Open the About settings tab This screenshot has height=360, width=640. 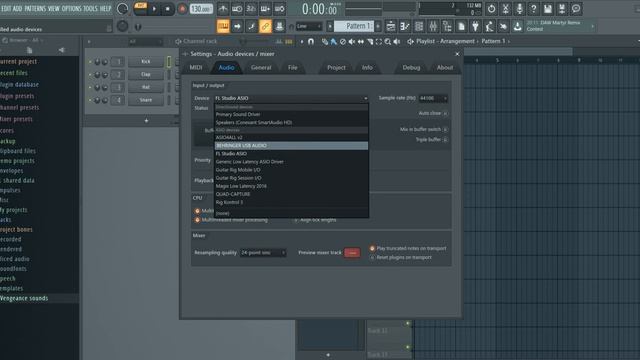(444, 68)
